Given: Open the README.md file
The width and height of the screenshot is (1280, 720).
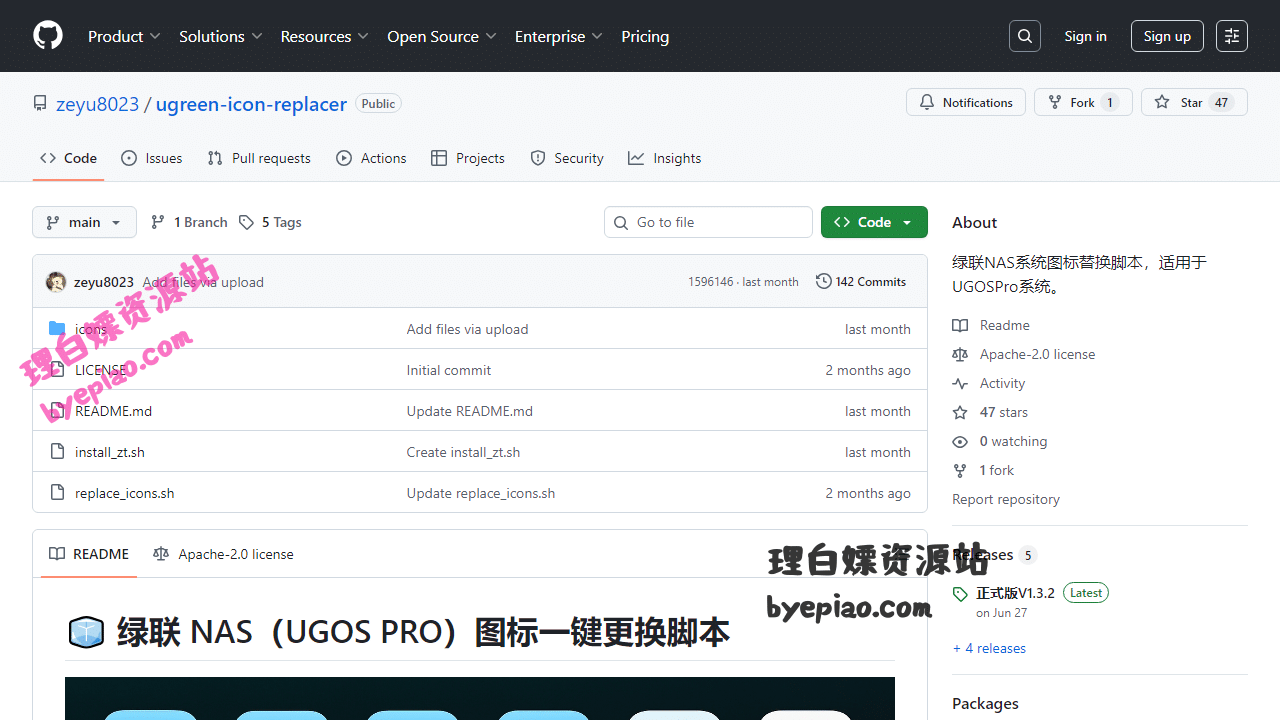Looking at the screenshot, I should 114,411.
